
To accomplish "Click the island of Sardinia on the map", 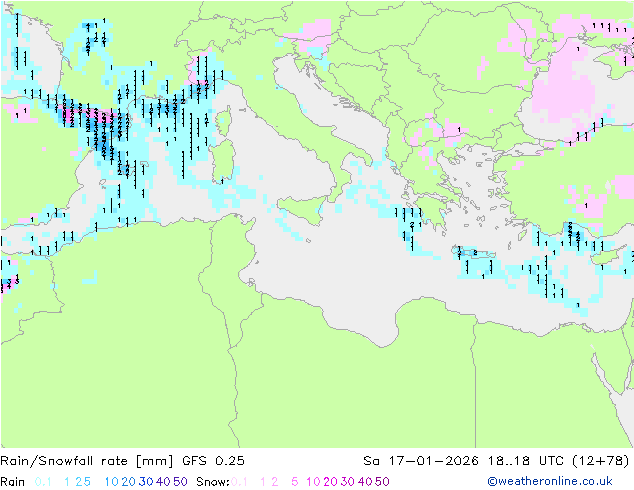I will click(x=224, y=161).
